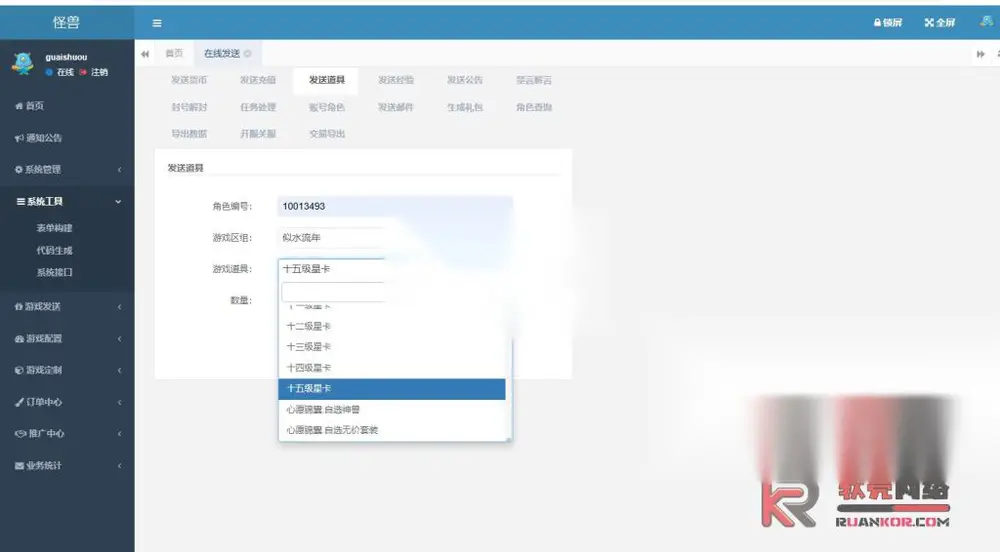The width and height of the screenshot is (1000, 552).
Task: Open the 游戏道具 dropdown showing 十五级星卡
Action: [x=395, y=269]
